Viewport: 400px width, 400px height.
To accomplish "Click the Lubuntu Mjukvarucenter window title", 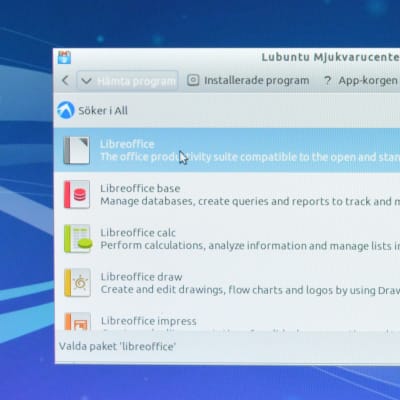I will 330,57.
